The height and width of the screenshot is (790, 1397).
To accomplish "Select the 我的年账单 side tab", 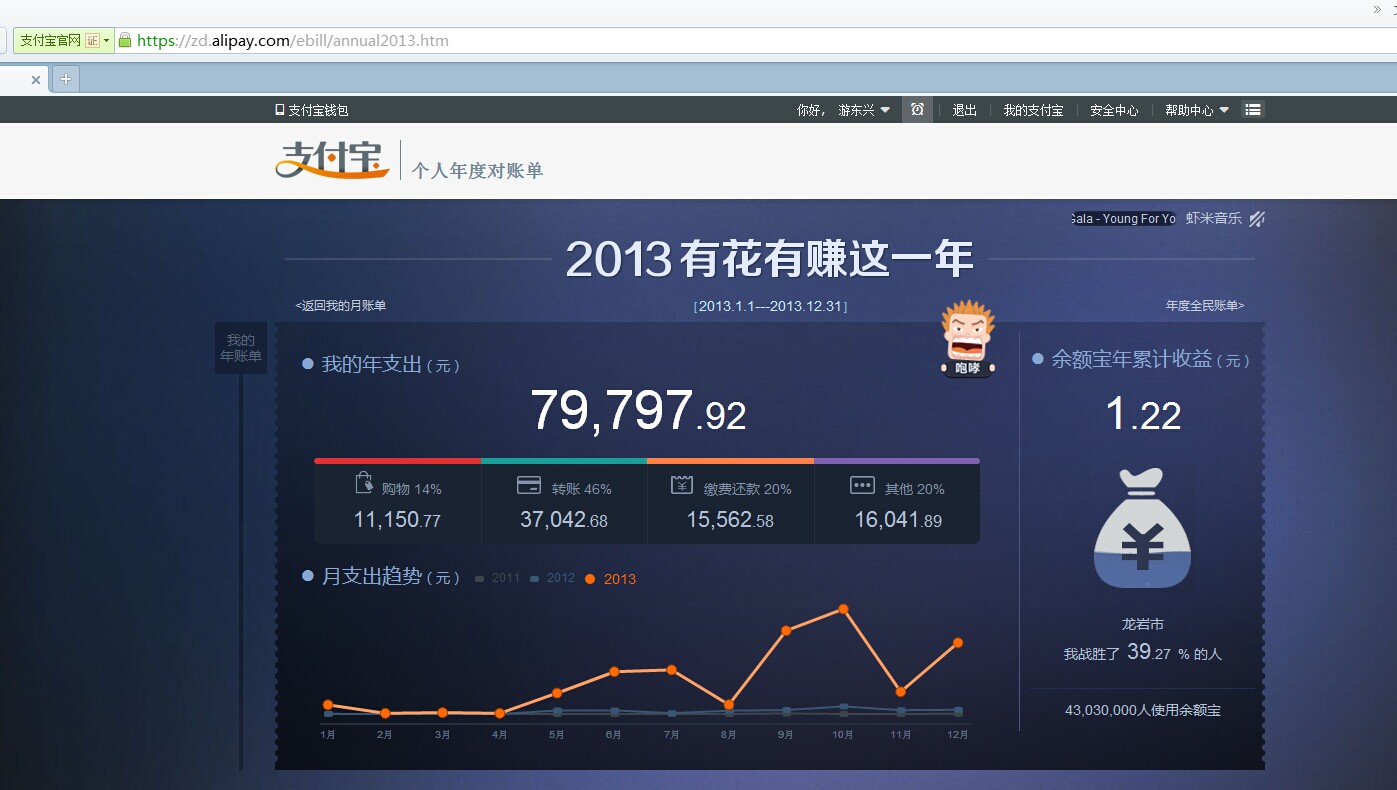I will click(241, 348).
